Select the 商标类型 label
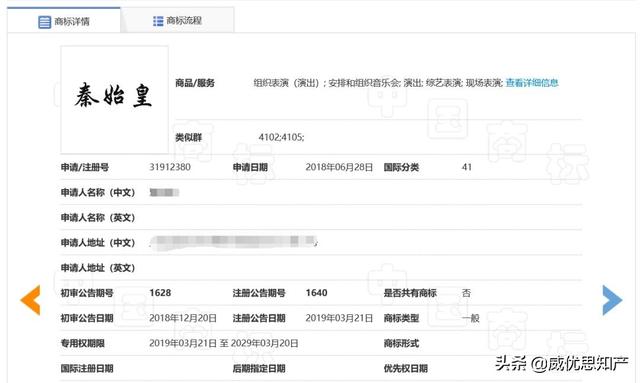This screenshot has width=640, height=383. [401, 318]
